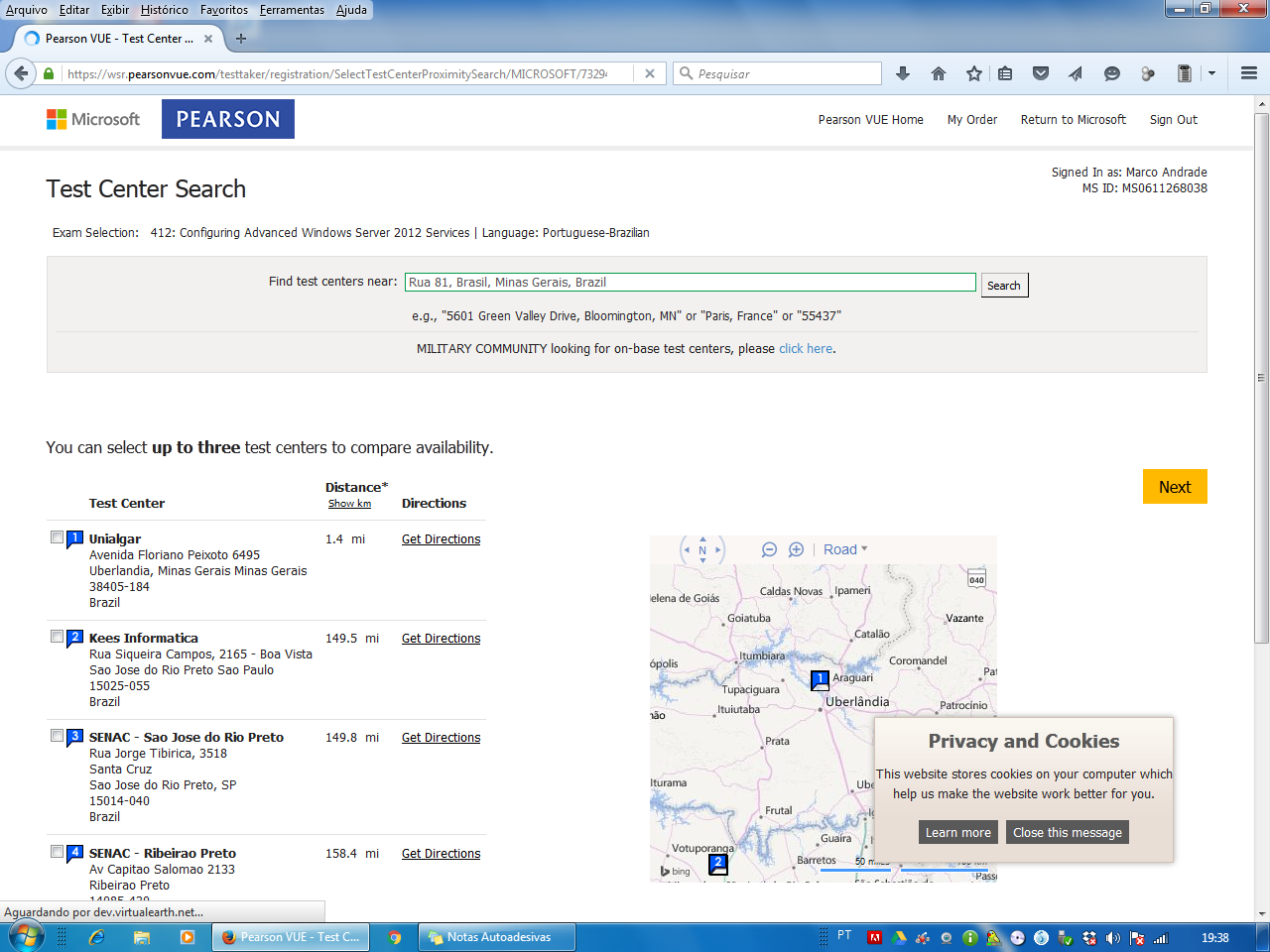This screenshot has width=1270, height=952.
Task: Get Directions for Kees Informatica
Action: click(x=441, y=639)
